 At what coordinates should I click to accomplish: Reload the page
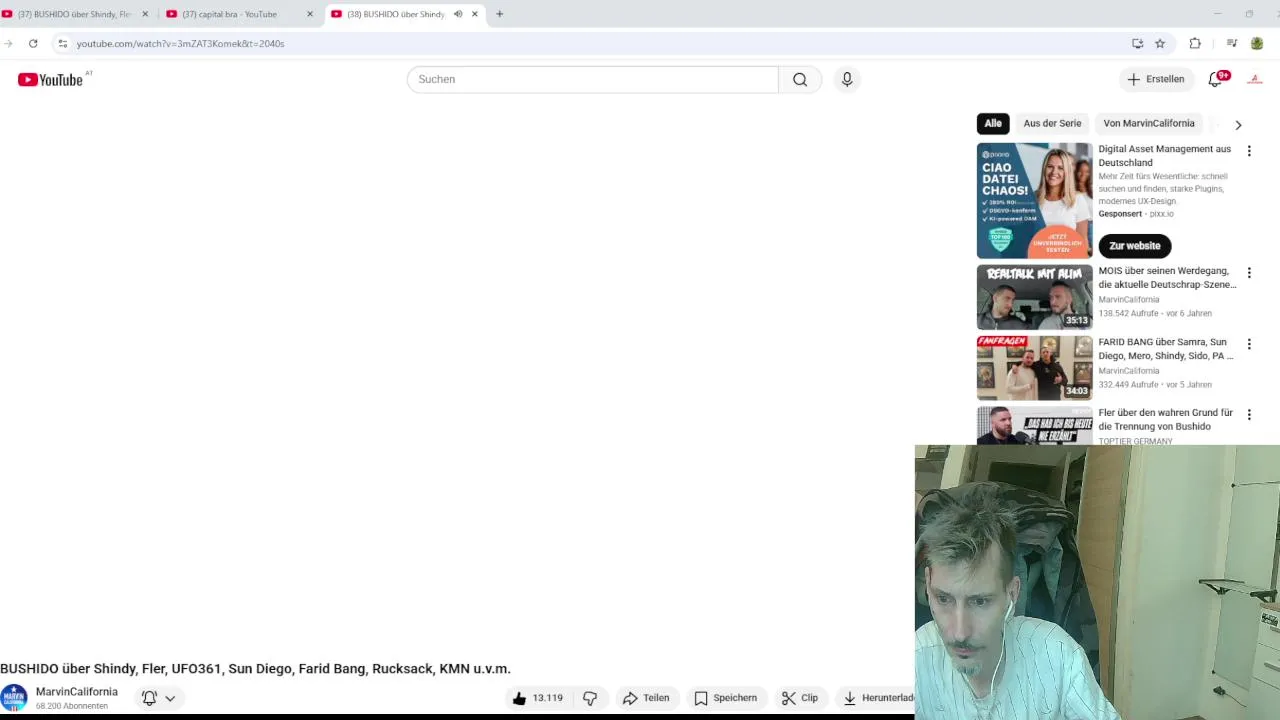[x=33, y=43]
